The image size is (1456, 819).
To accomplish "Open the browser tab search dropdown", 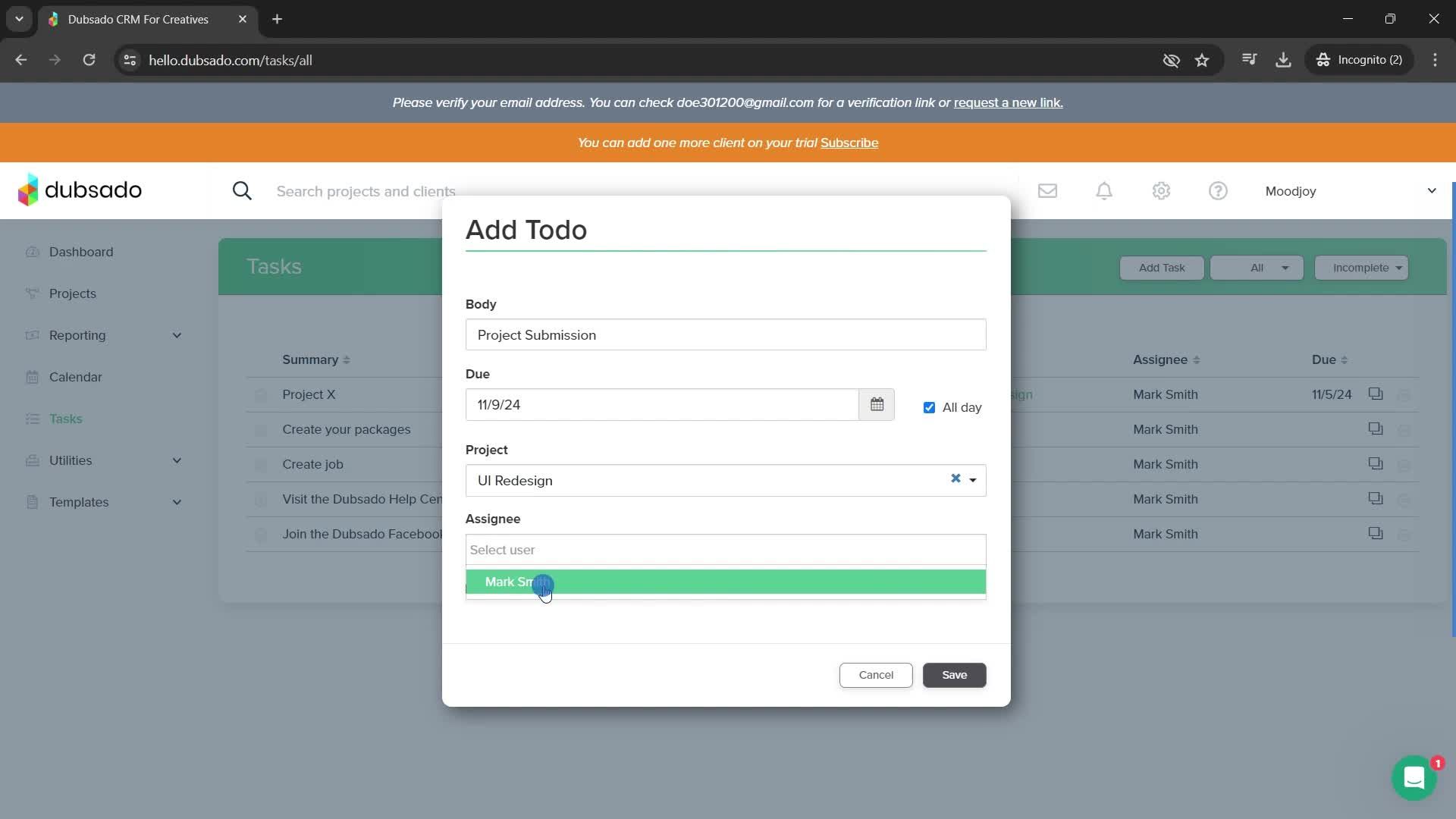I will 19,19.
